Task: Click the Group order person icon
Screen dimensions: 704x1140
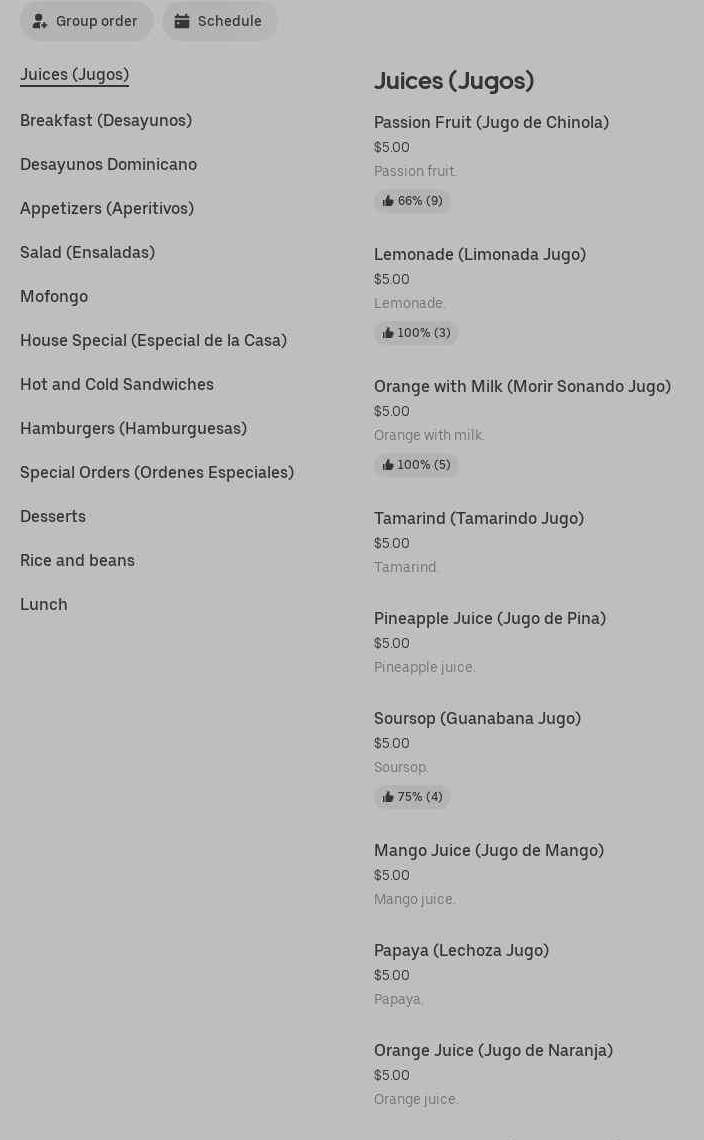Action: (40, 21)
